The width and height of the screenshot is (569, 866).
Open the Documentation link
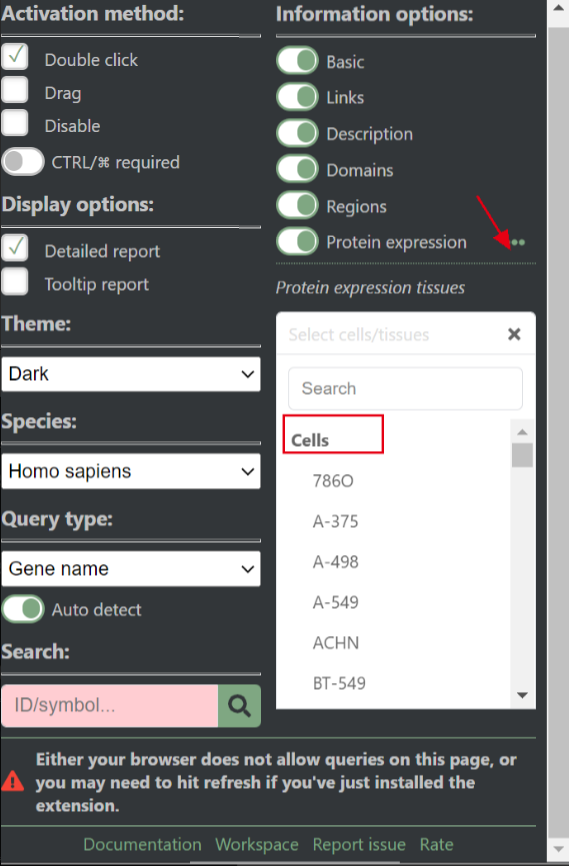click(142, 844)
